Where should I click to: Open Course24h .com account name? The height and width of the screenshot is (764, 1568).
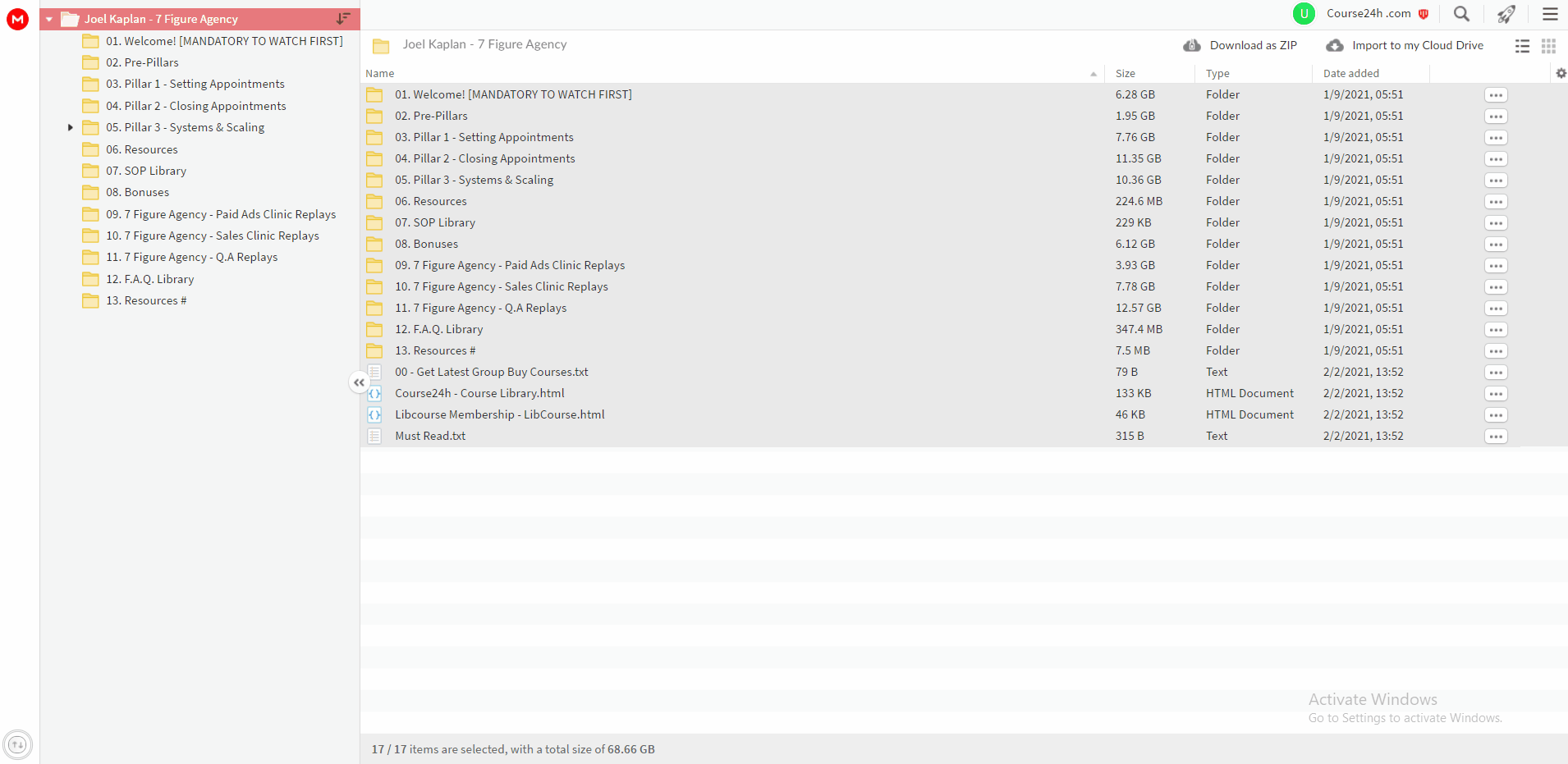pyautogui.click(x=1369, y=13)
